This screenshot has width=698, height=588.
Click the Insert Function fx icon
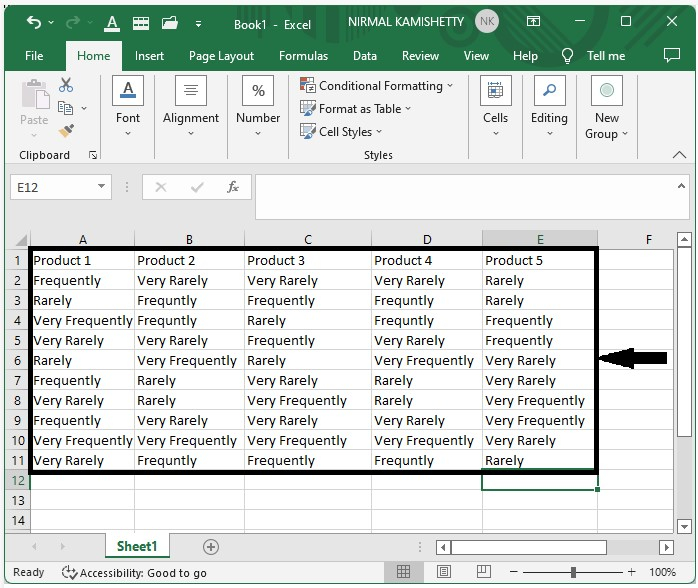pyautogui.click(x=233, y=187)
